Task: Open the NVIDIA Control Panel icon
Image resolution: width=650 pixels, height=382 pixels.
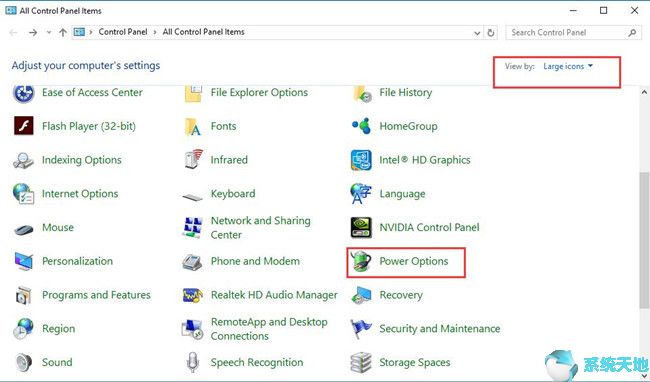Action: (x=361, y=227)
